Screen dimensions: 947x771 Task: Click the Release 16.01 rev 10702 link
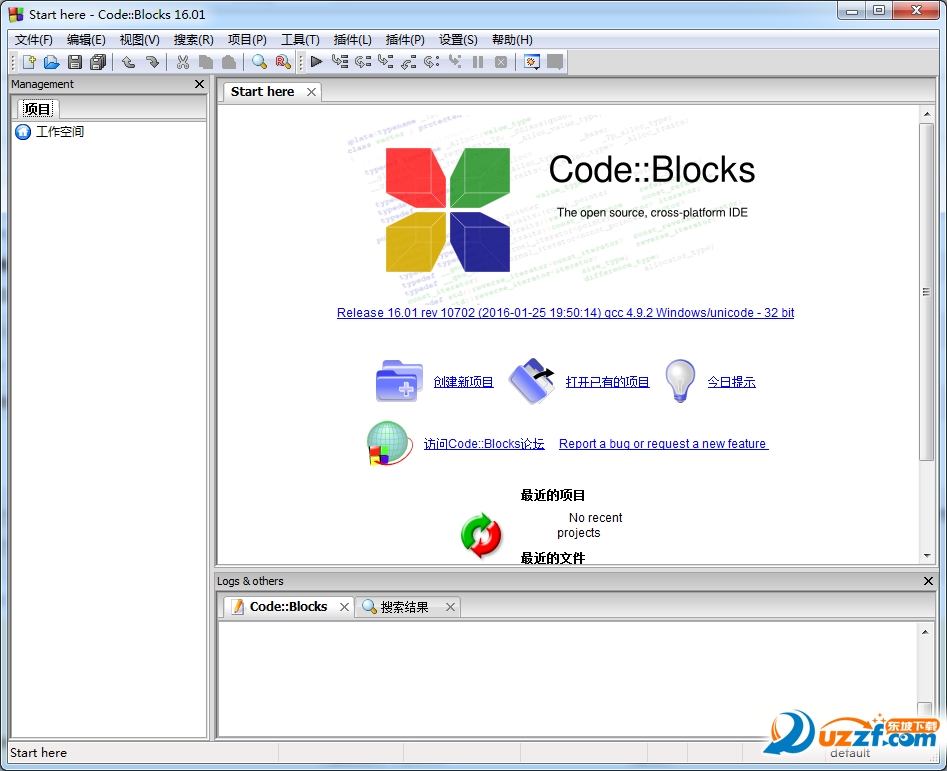(565, 313)
